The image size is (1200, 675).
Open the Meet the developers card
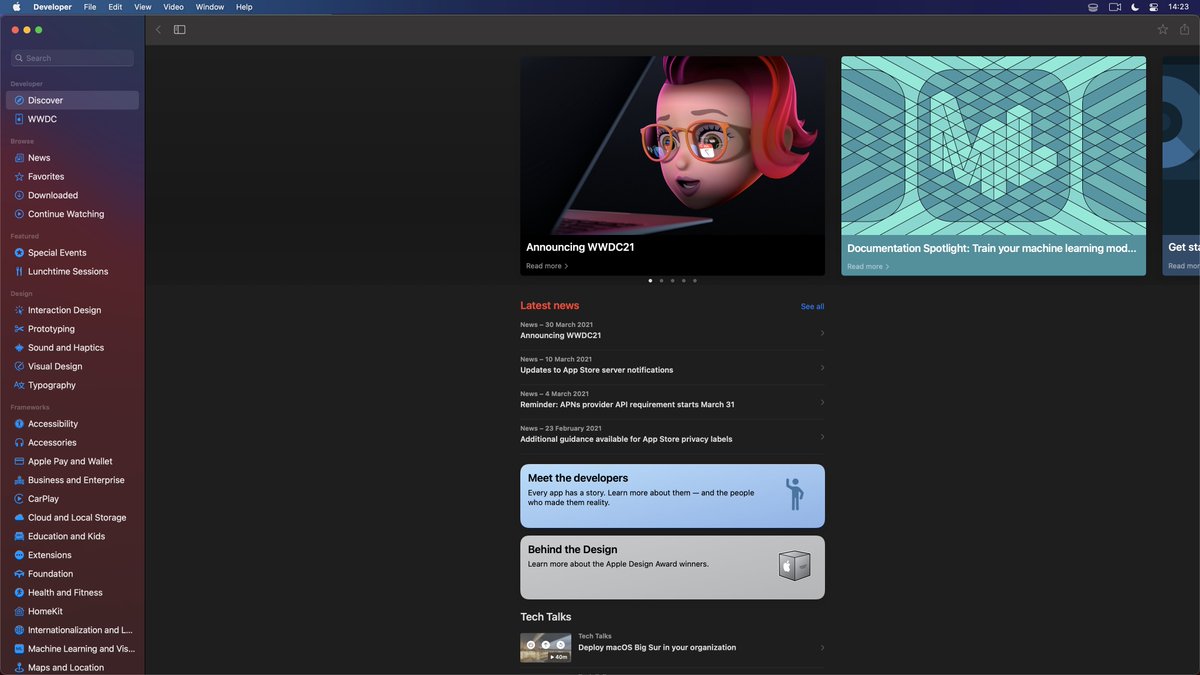click(x=672, y=496)
